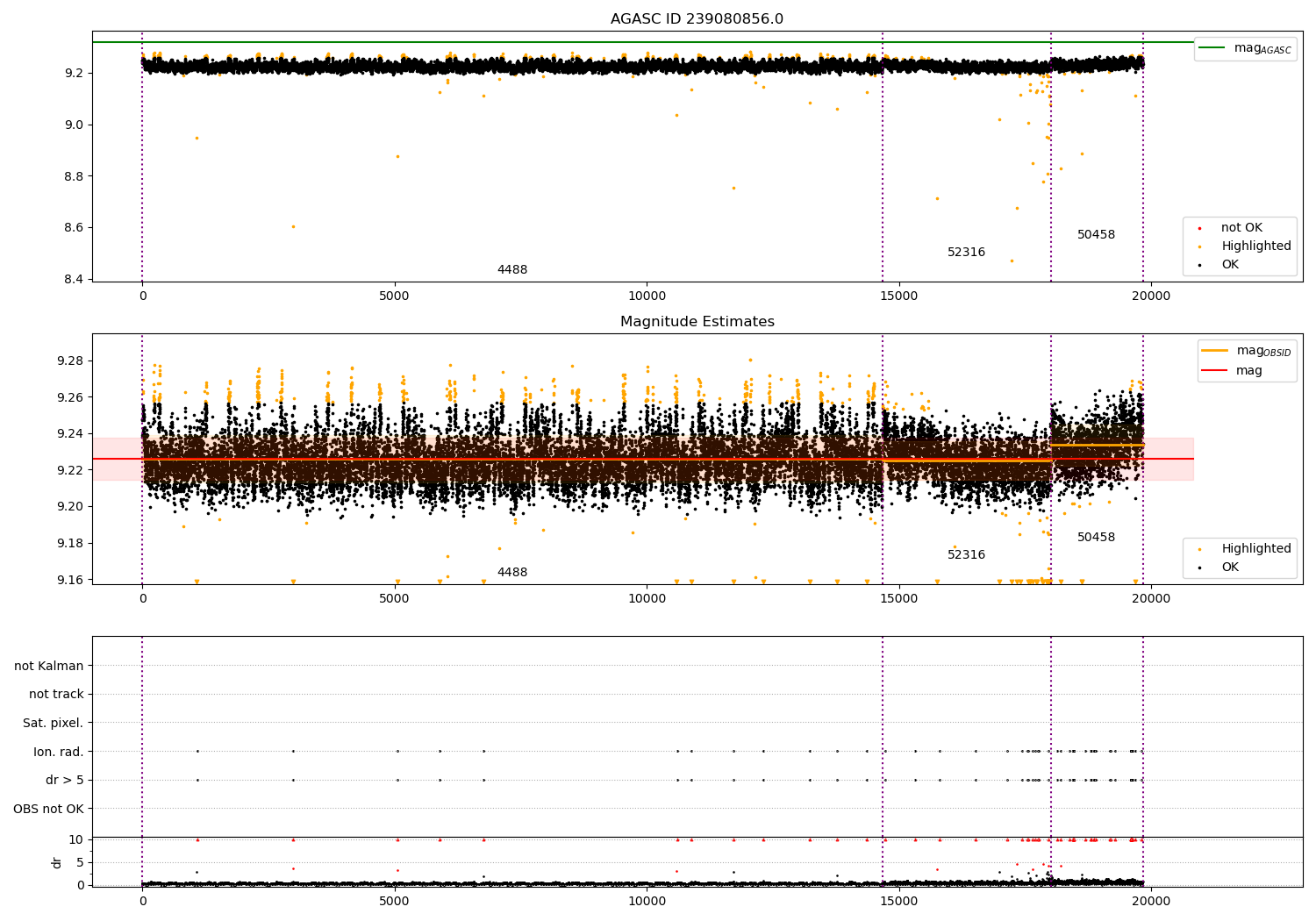Viewport: 1316px width, 921px height.
Task: Click the 5000 x-tick under the dr plot
Action: 395,902
